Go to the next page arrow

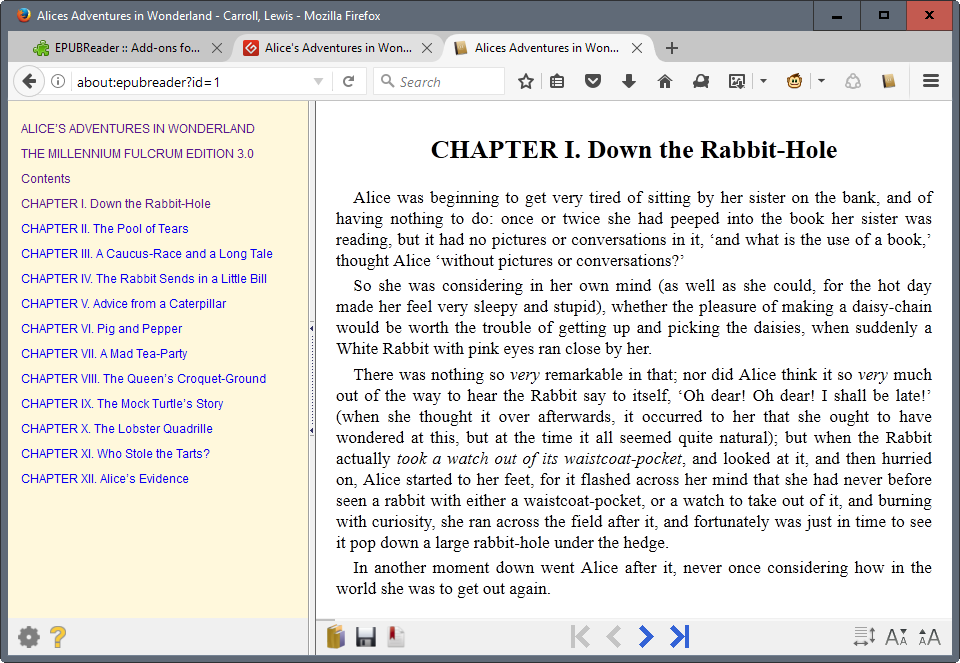click(645, 637)
